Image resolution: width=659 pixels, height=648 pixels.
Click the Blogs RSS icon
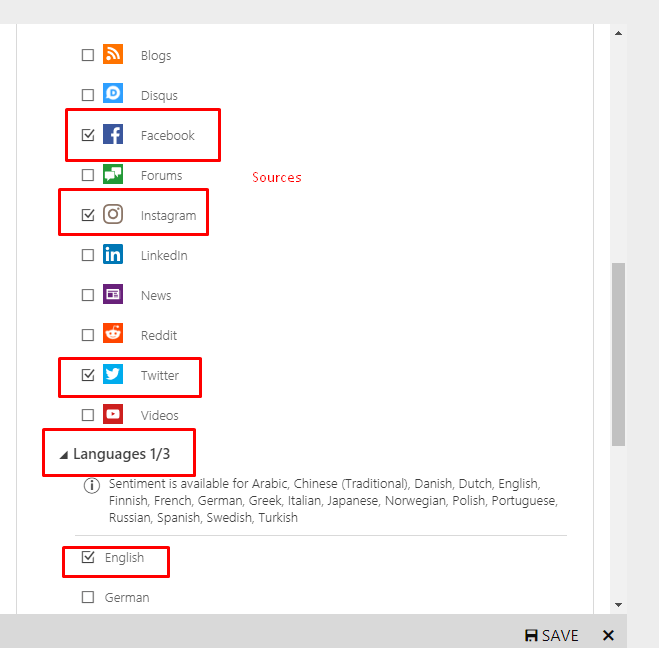tap(113, 54)
